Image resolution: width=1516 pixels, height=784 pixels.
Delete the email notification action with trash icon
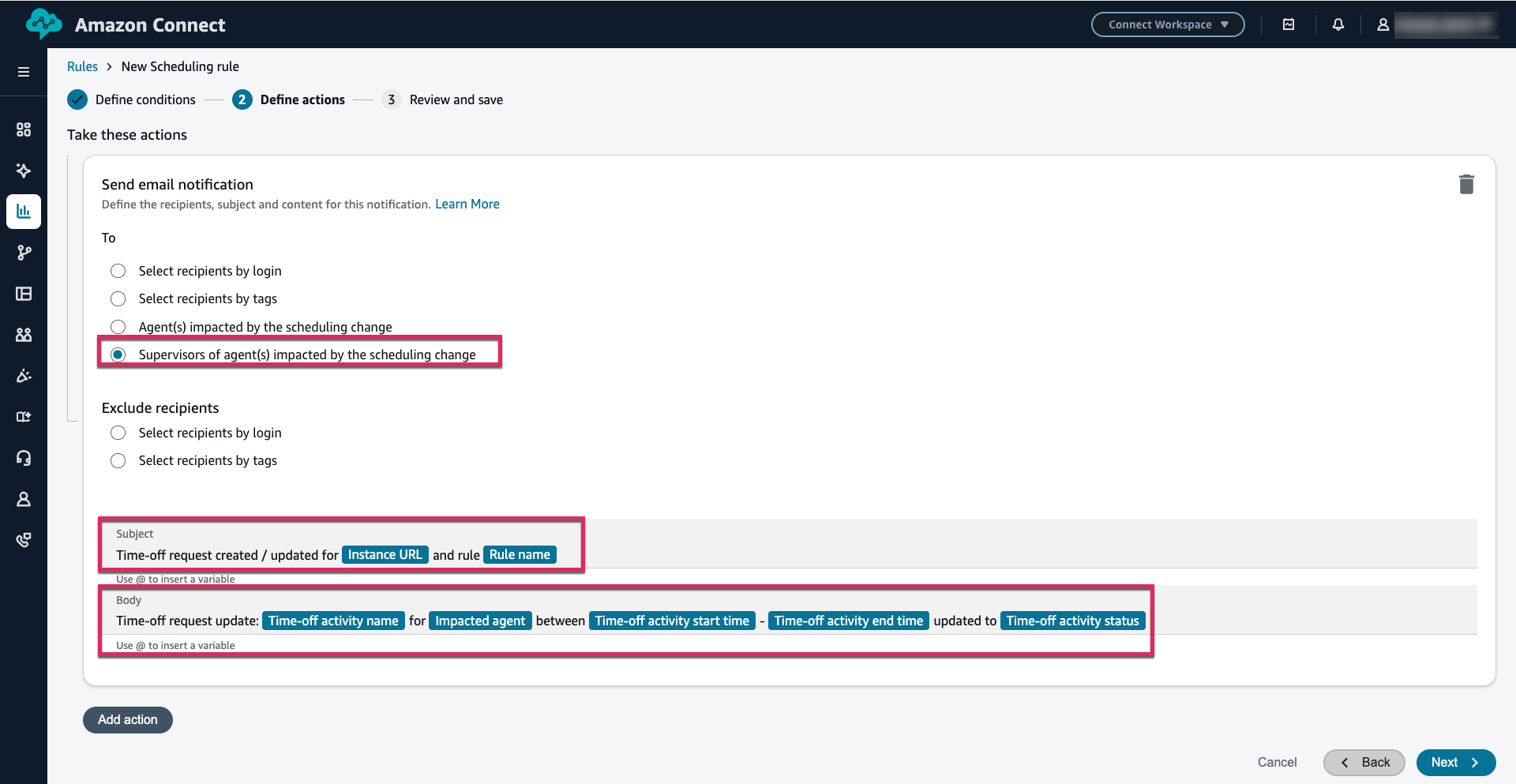(1466, 185)
